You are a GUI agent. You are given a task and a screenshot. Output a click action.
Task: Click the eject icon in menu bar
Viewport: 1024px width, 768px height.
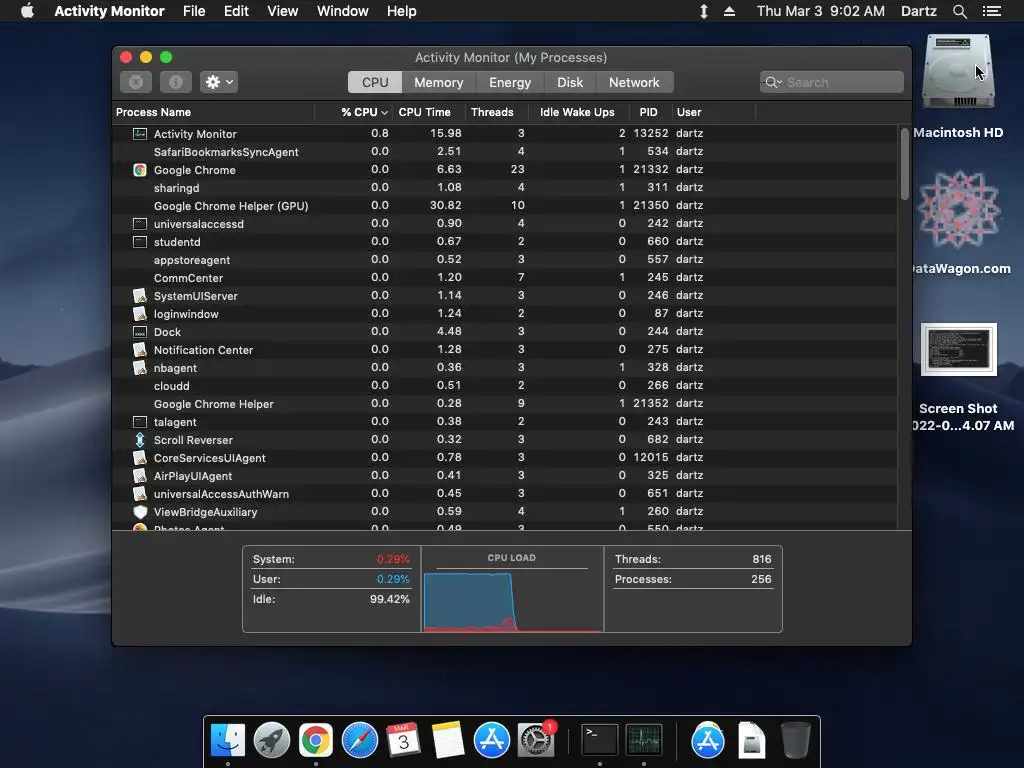point(729,11)
